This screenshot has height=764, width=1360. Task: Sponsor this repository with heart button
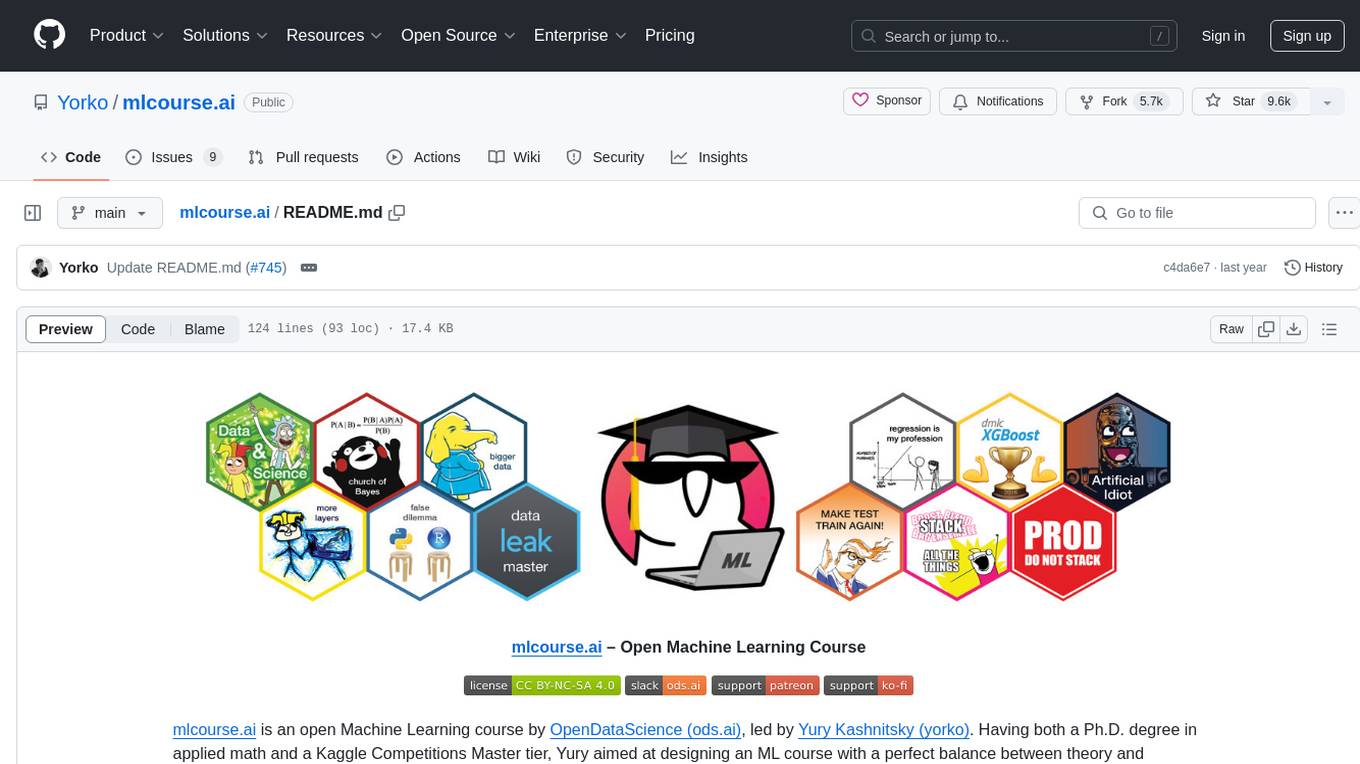click(x=887, y=101)
